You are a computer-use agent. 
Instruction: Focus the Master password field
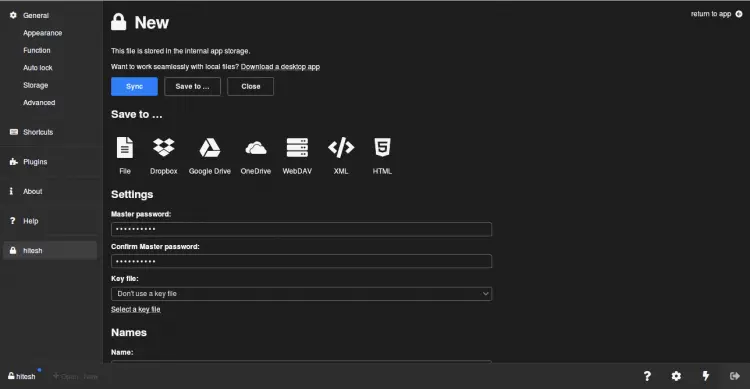[x=301, y=229]
